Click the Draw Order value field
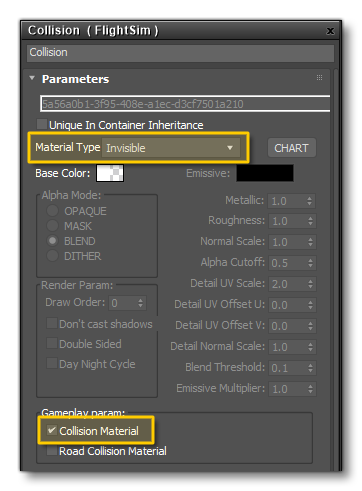The image size is (362, 491). click(123, 303)
